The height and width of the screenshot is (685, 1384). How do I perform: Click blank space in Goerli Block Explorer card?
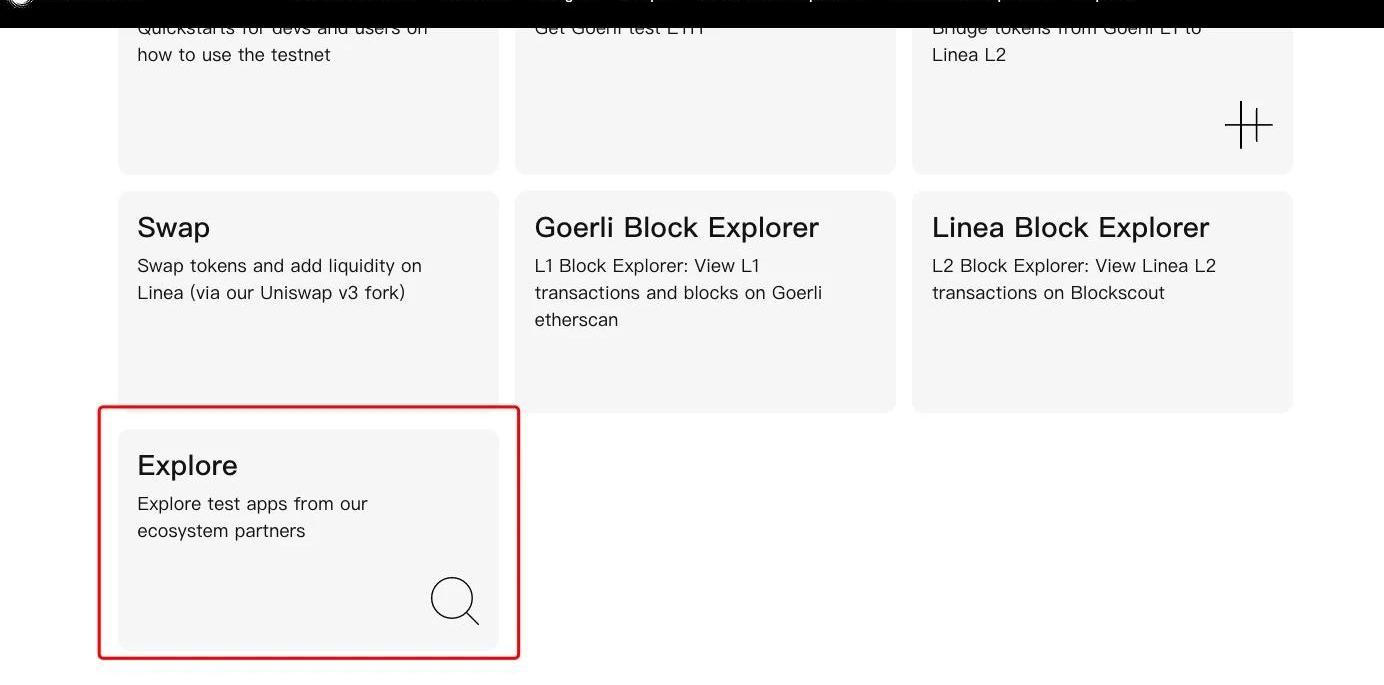tap(704, 370)
